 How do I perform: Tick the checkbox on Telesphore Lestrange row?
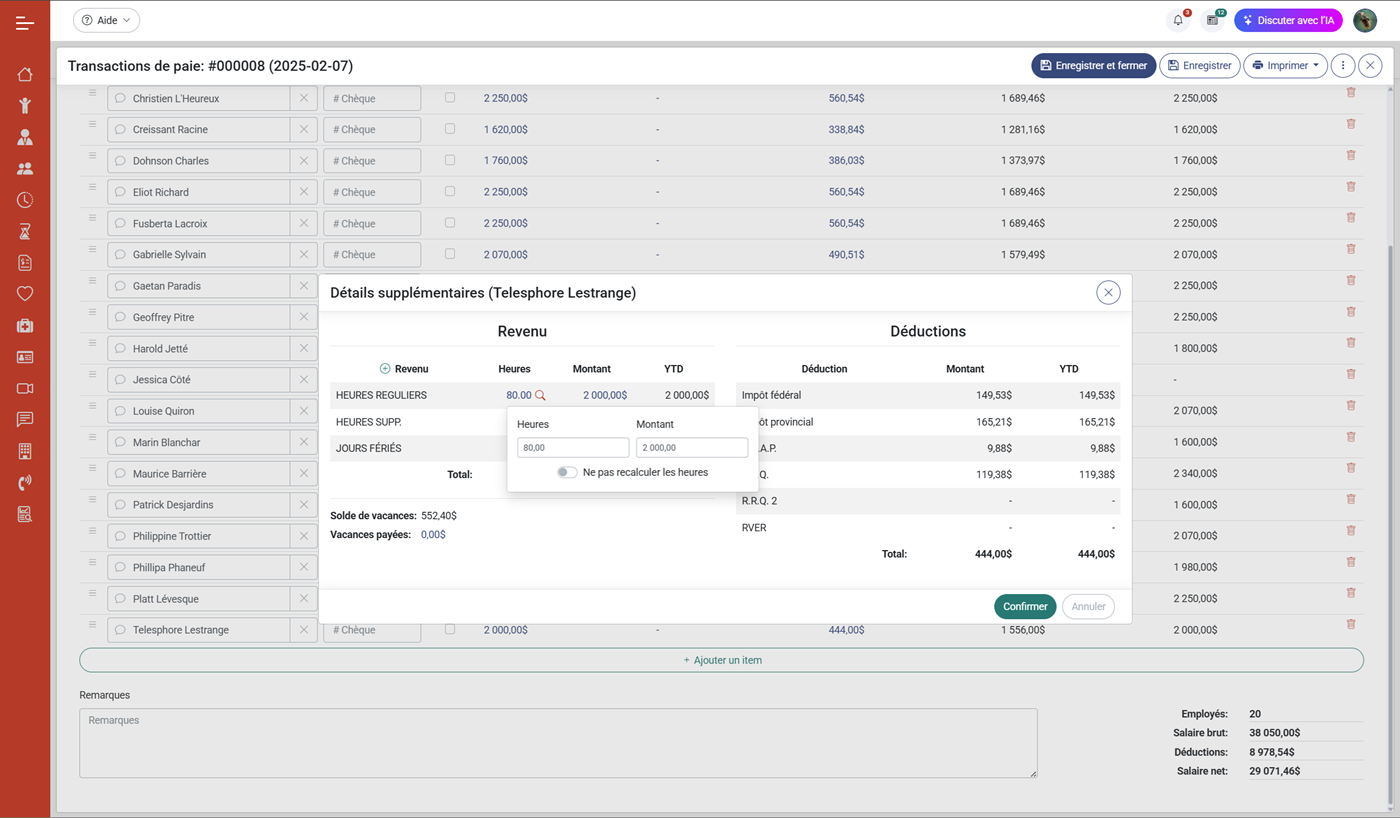point(450,629)
